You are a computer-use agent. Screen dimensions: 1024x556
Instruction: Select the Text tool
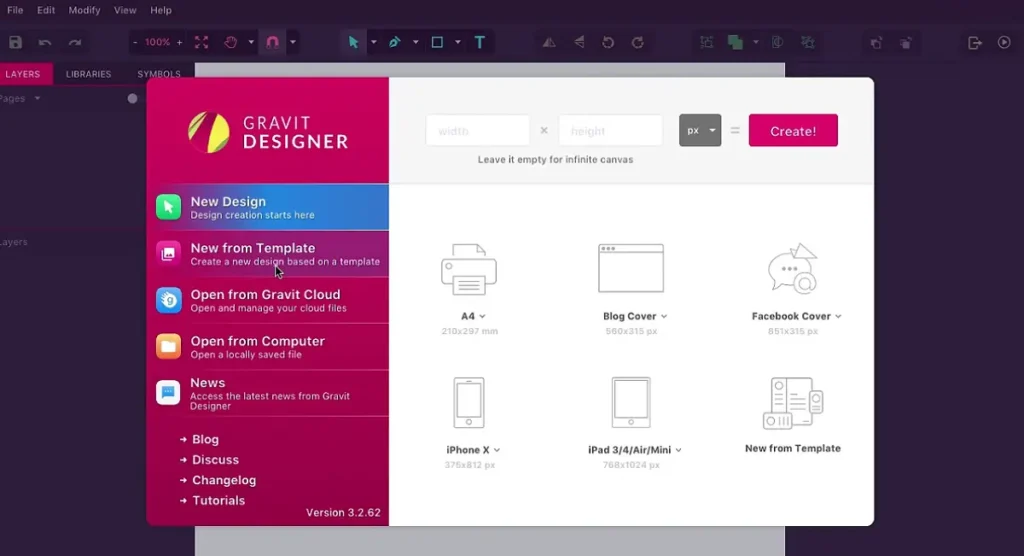pos(479,42)
